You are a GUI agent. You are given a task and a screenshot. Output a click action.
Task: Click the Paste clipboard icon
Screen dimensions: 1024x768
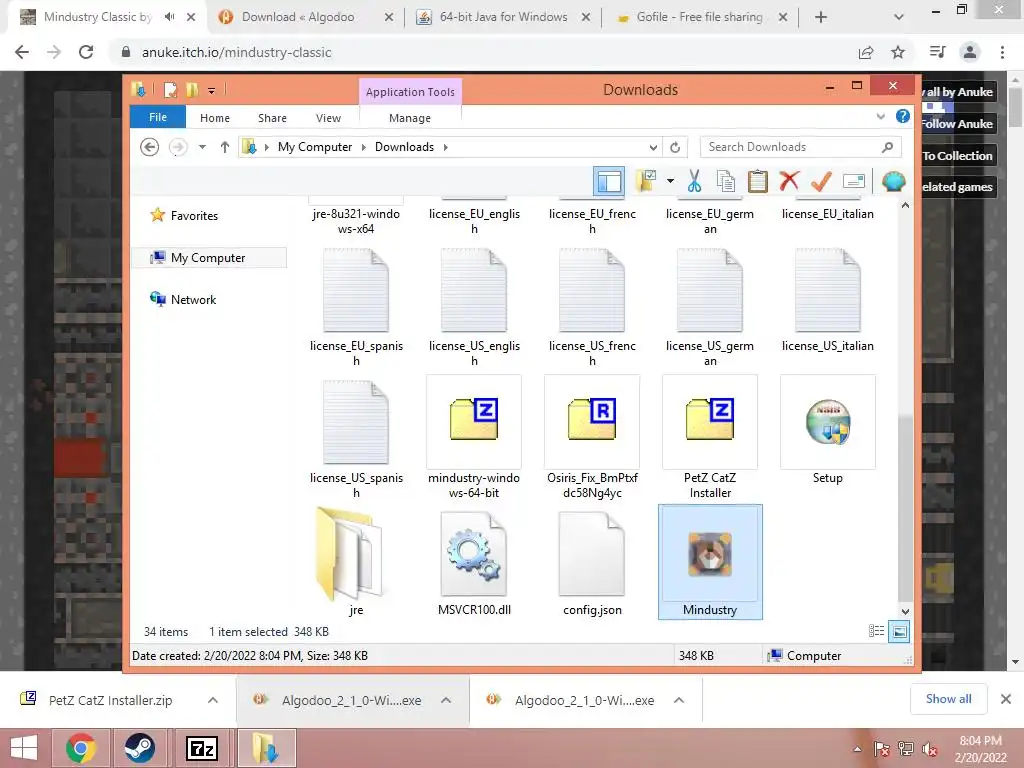(x=758, y=181)
